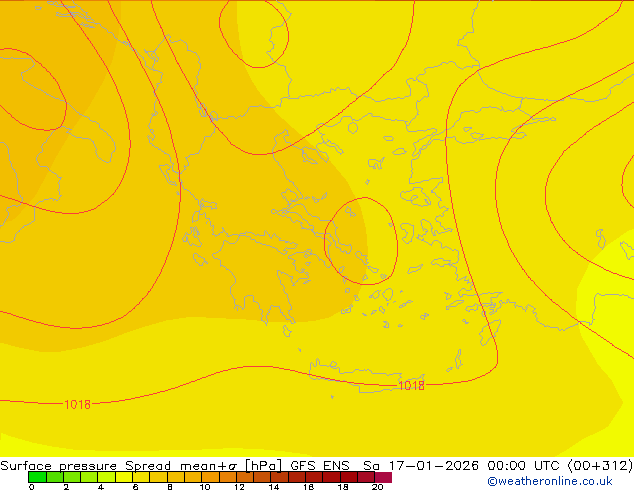Click the '[hPa]' unit label

(263, 466)
